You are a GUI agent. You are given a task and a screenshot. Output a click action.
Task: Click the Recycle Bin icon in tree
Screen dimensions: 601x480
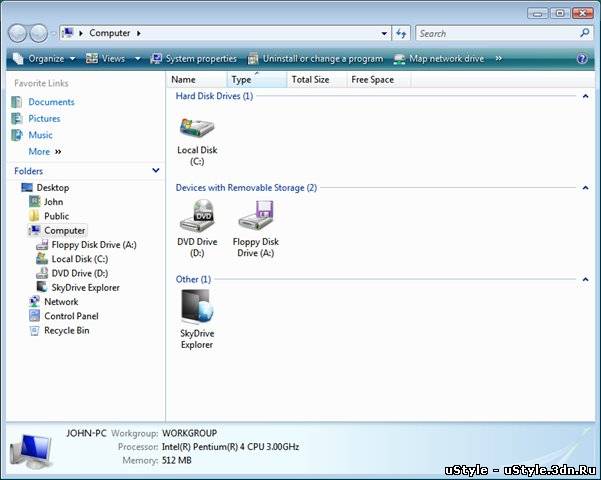coord(34,330)
